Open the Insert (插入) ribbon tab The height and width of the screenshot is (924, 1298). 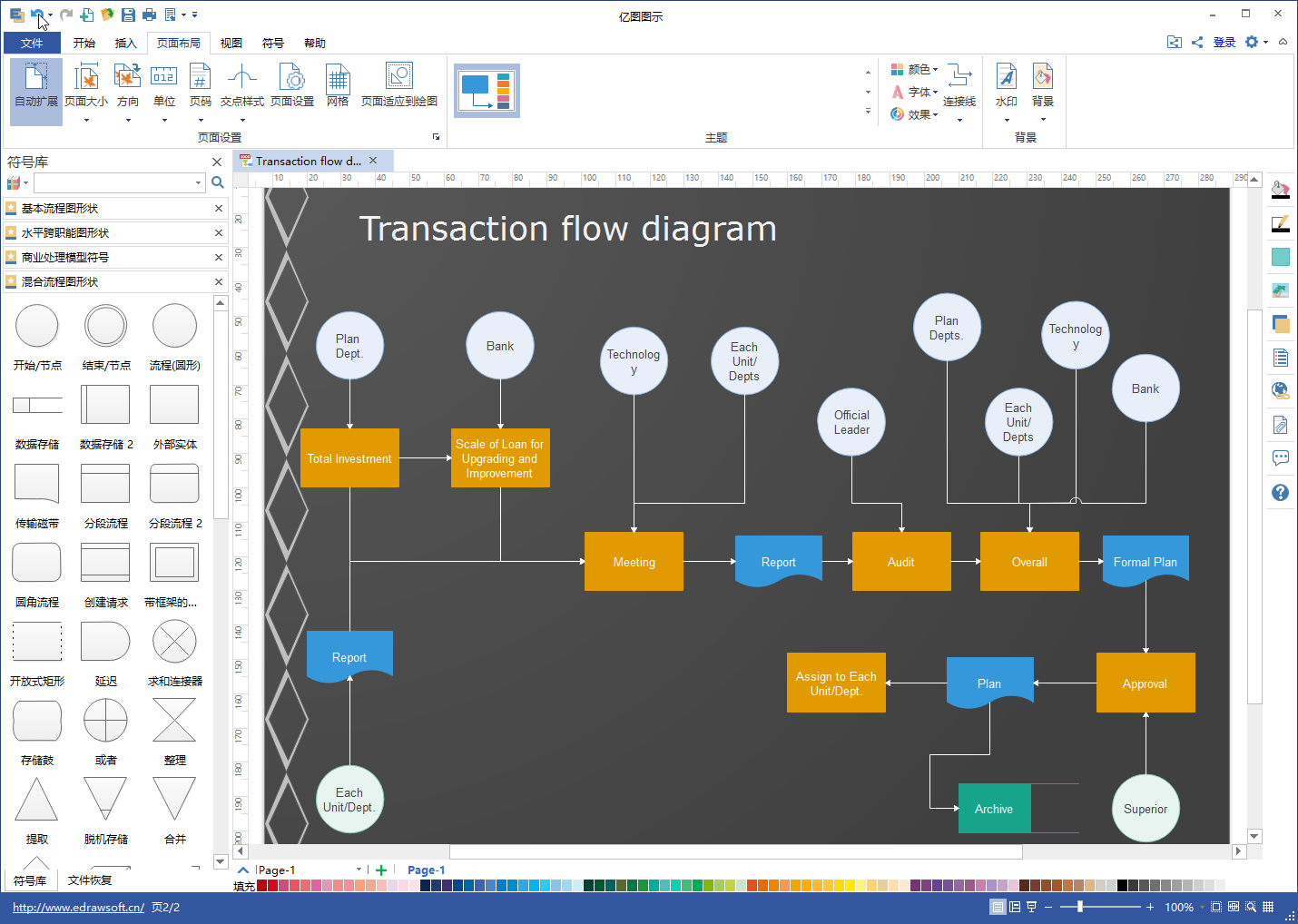click(x=125, y=43)
